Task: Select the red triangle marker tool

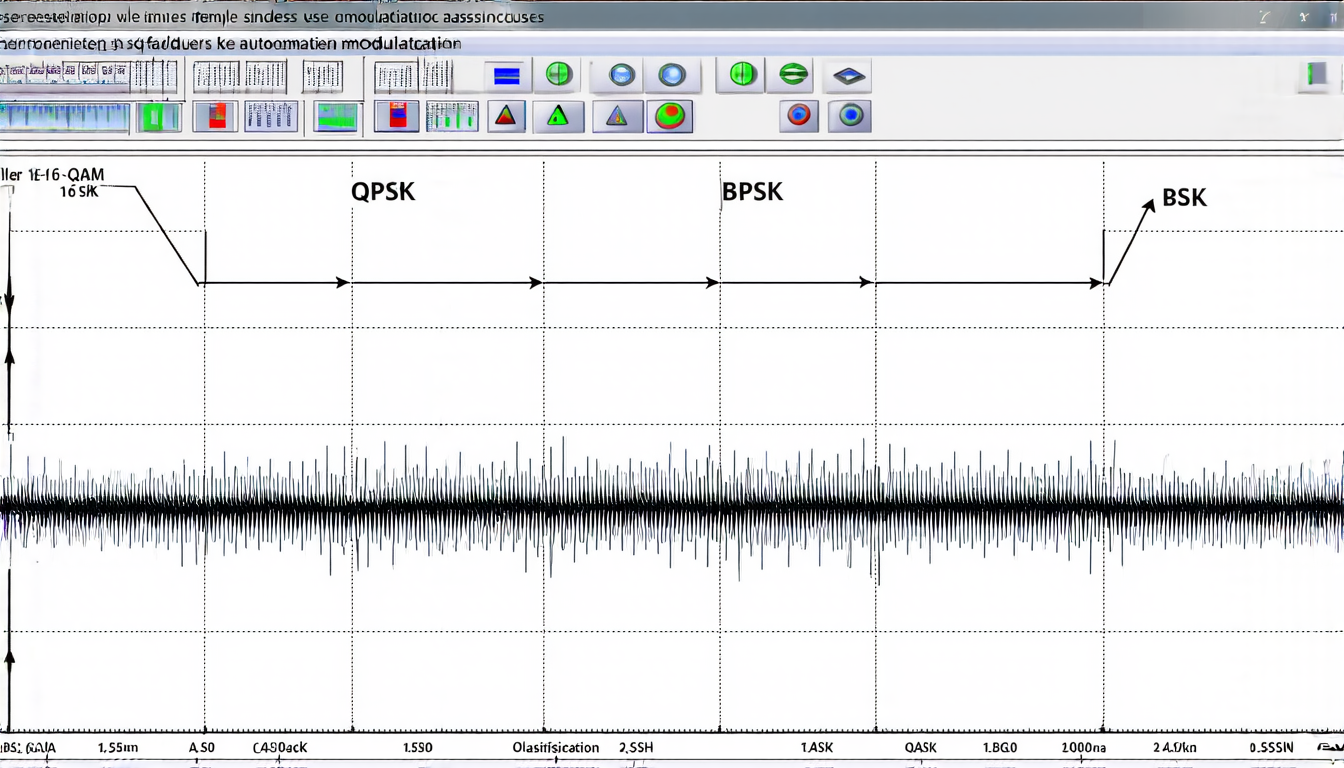Action: 507,117
